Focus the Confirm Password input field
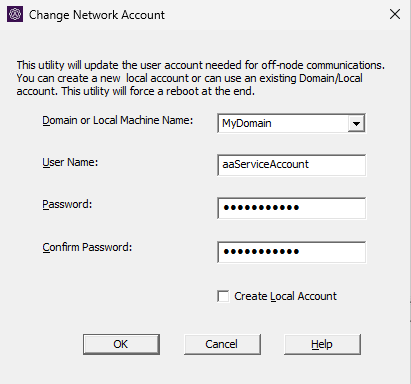This screenshot has height=384, width=411. pos(291,252)
